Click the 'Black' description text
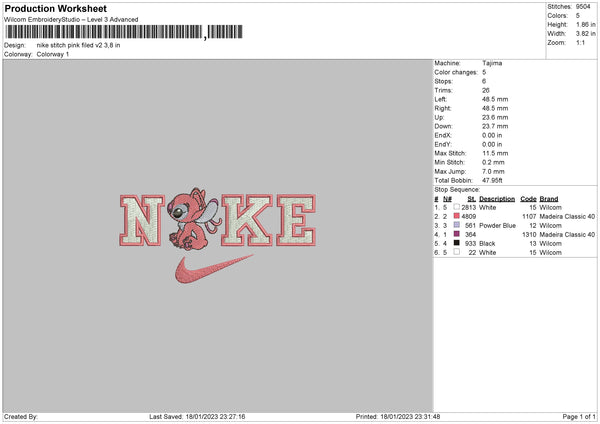 tap(487, 243)
